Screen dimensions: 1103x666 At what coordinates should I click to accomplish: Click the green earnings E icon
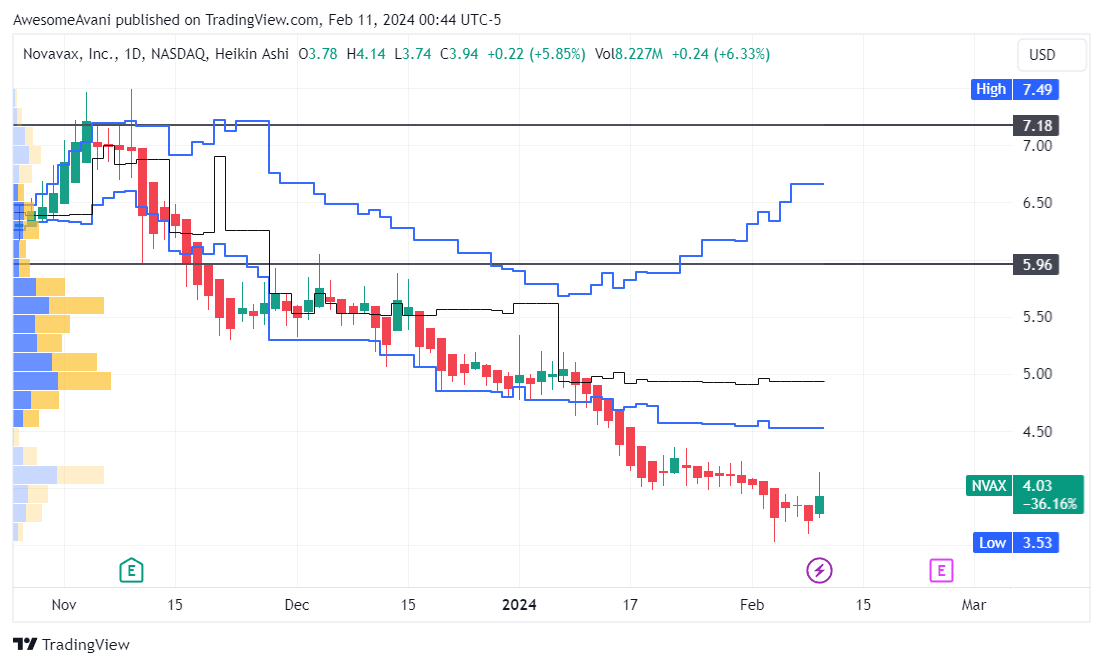(132, 570)
